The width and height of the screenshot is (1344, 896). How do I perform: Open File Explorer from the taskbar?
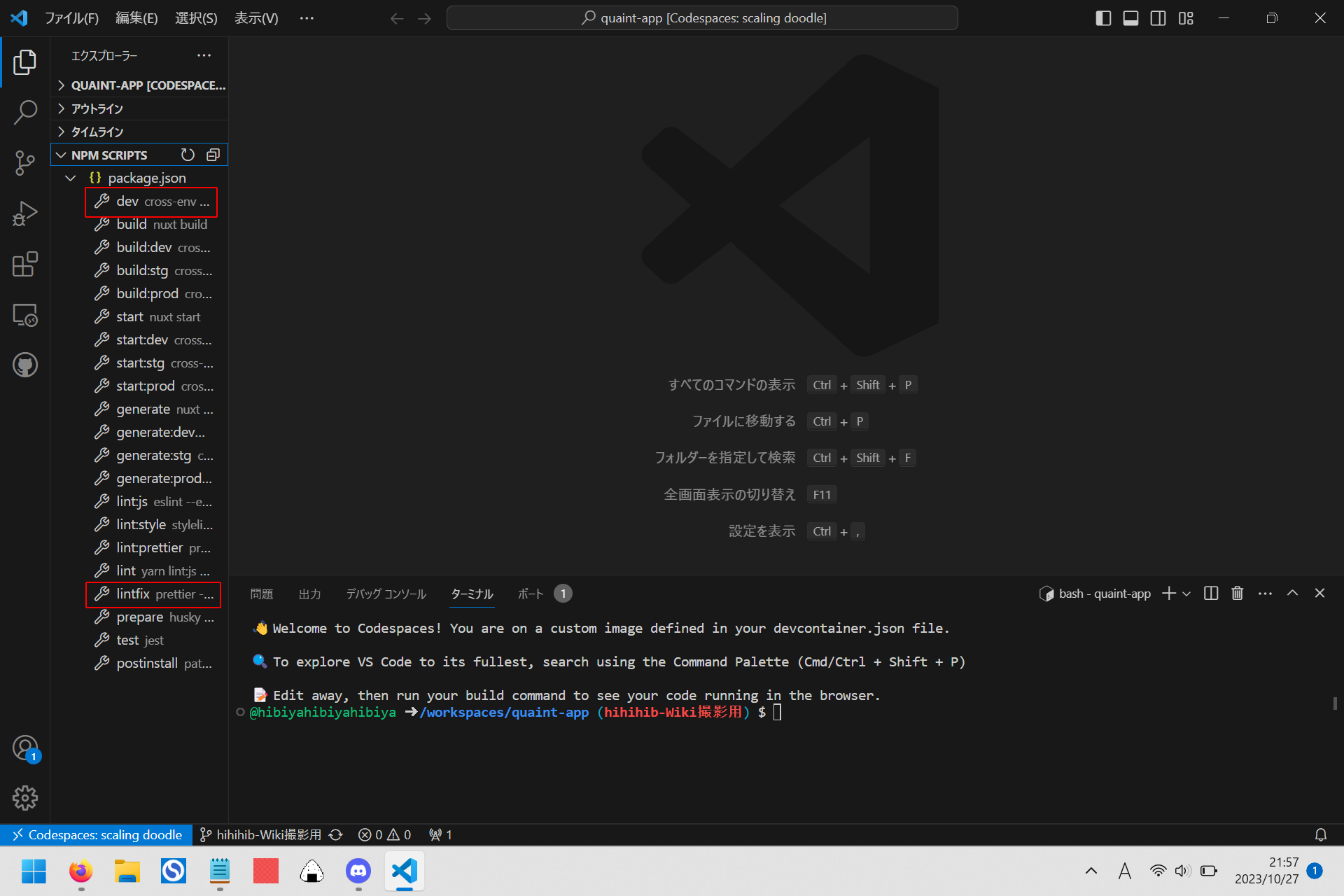[127, 871]
